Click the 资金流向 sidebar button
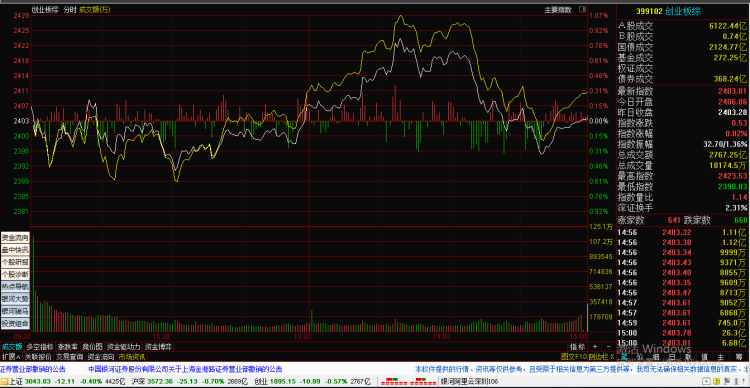The image size is (750, 388). 15,238
